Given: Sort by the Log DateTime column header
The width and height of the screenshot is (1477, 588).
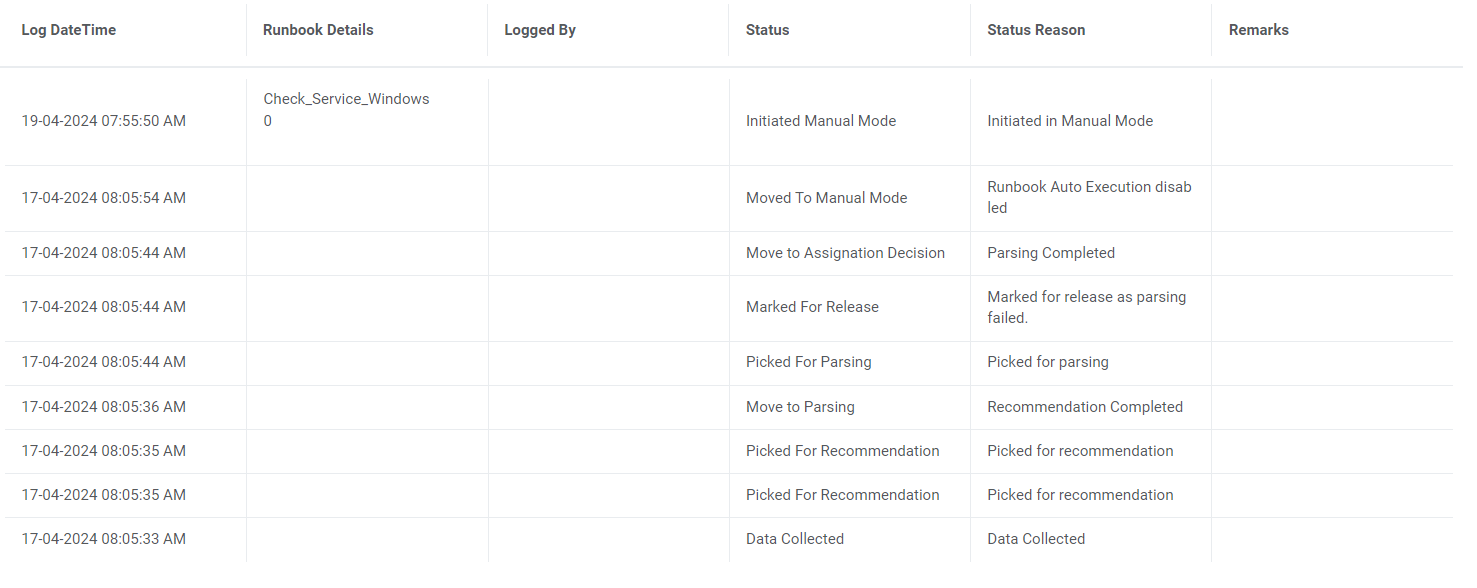Looking at the screenshot, I should pyautogui.click(x=69, y=30).
